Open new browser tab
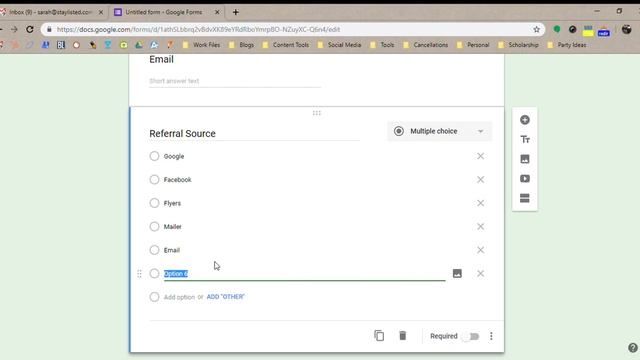This screenshot has width=640, height=360. click(236, 12)
